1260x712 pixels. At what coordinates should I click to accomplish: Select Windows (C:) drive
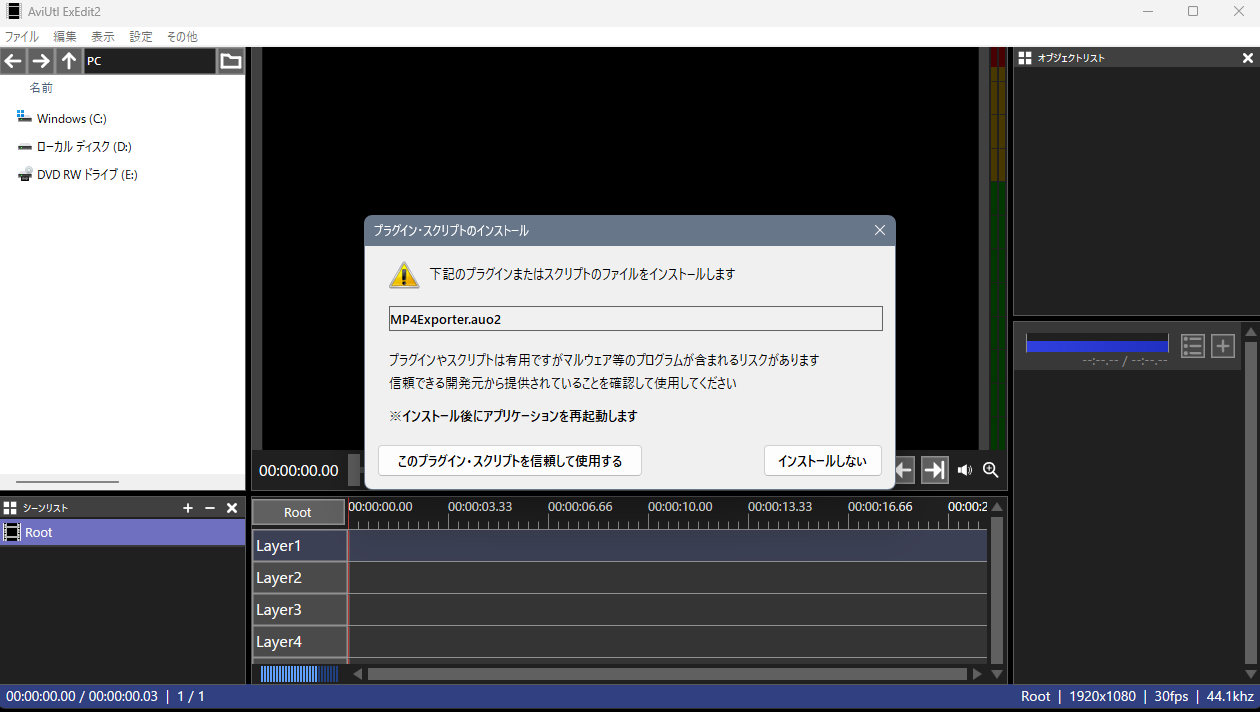(x=71, y=119)
